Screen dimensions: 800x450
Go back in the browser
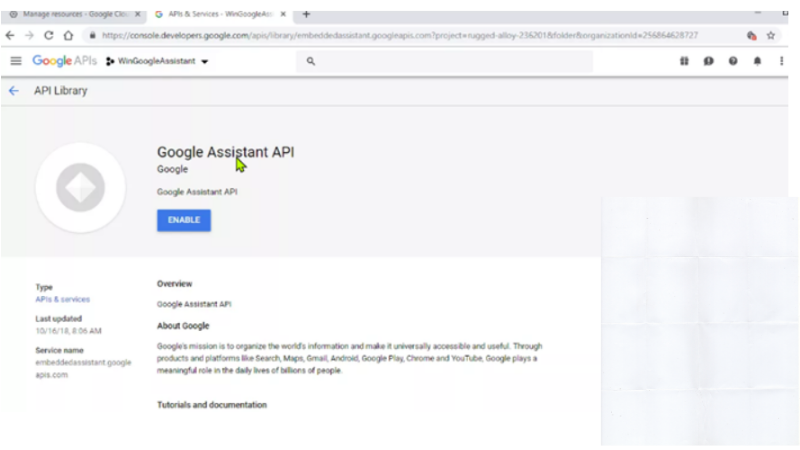10,35
